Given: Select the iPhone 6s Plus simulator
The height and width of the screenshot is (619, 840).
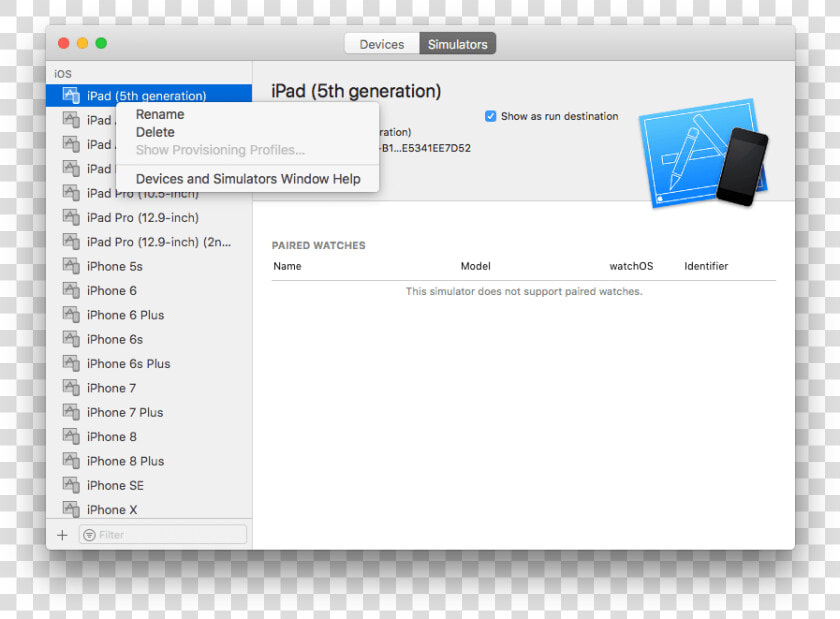Looking at the screenshot, I should (x=149, y=363).
